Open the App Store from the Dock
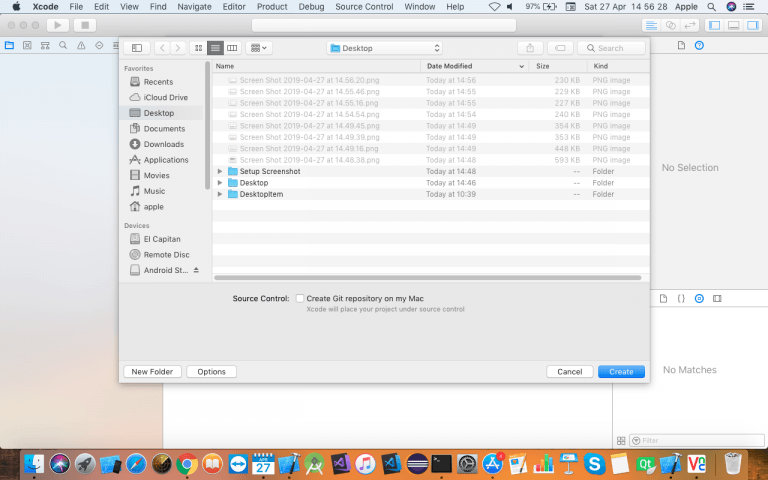This screenshot has height=480, width=768. [493, 464]
